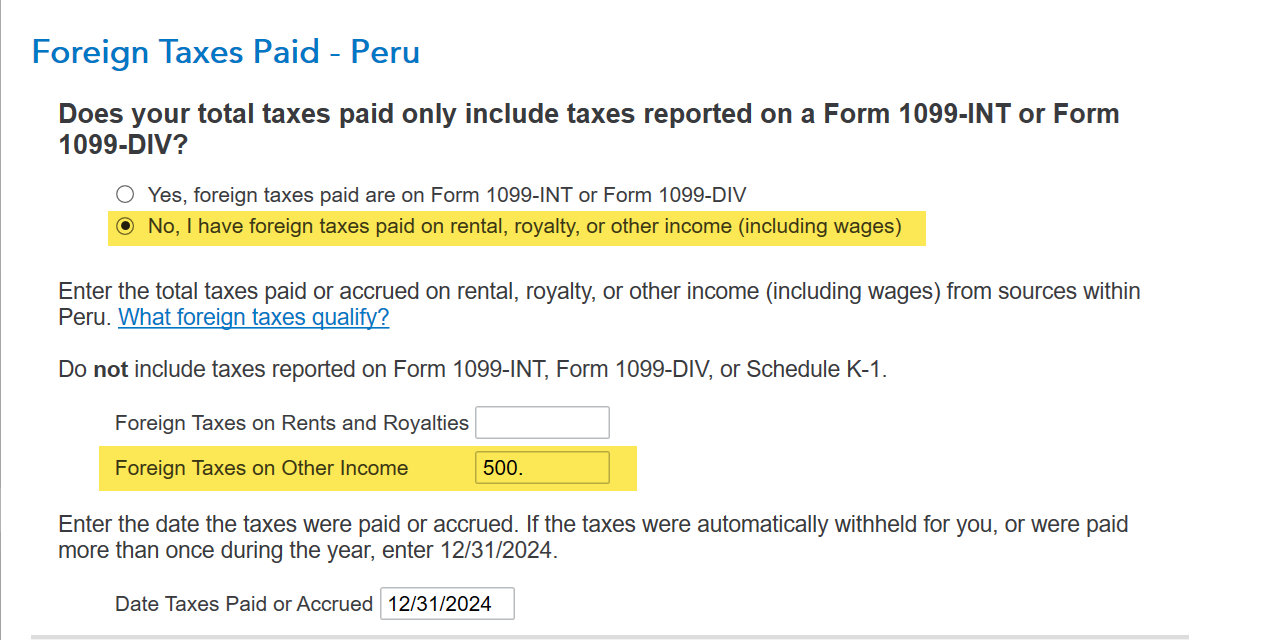The height and width of the screenshot is (640, 1263).
Task: Select the No, rental or royalty income radio button
Action: coord(124,226)
